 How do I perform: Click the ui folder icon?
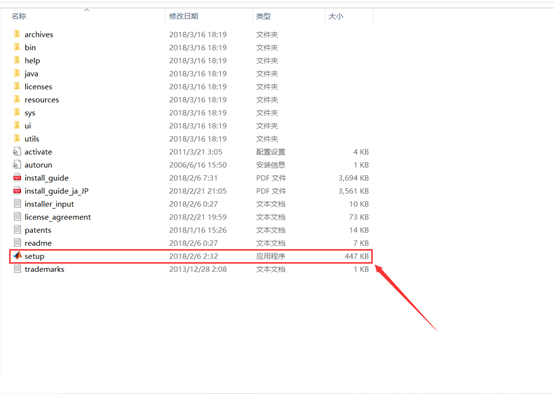point(17,125)
